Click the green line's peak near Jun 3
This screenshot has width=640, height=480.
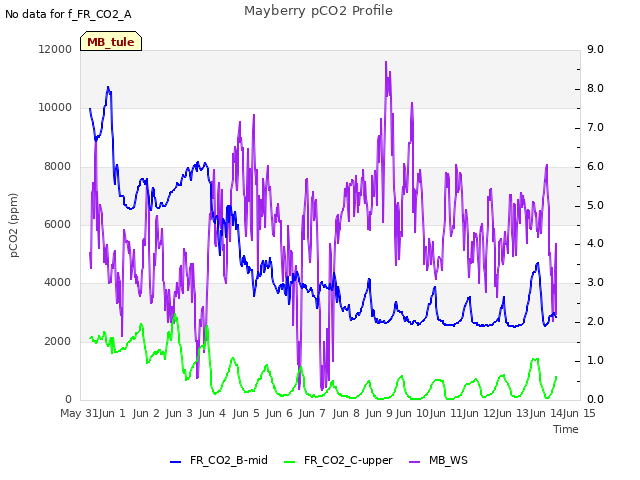tap(175, 314)
